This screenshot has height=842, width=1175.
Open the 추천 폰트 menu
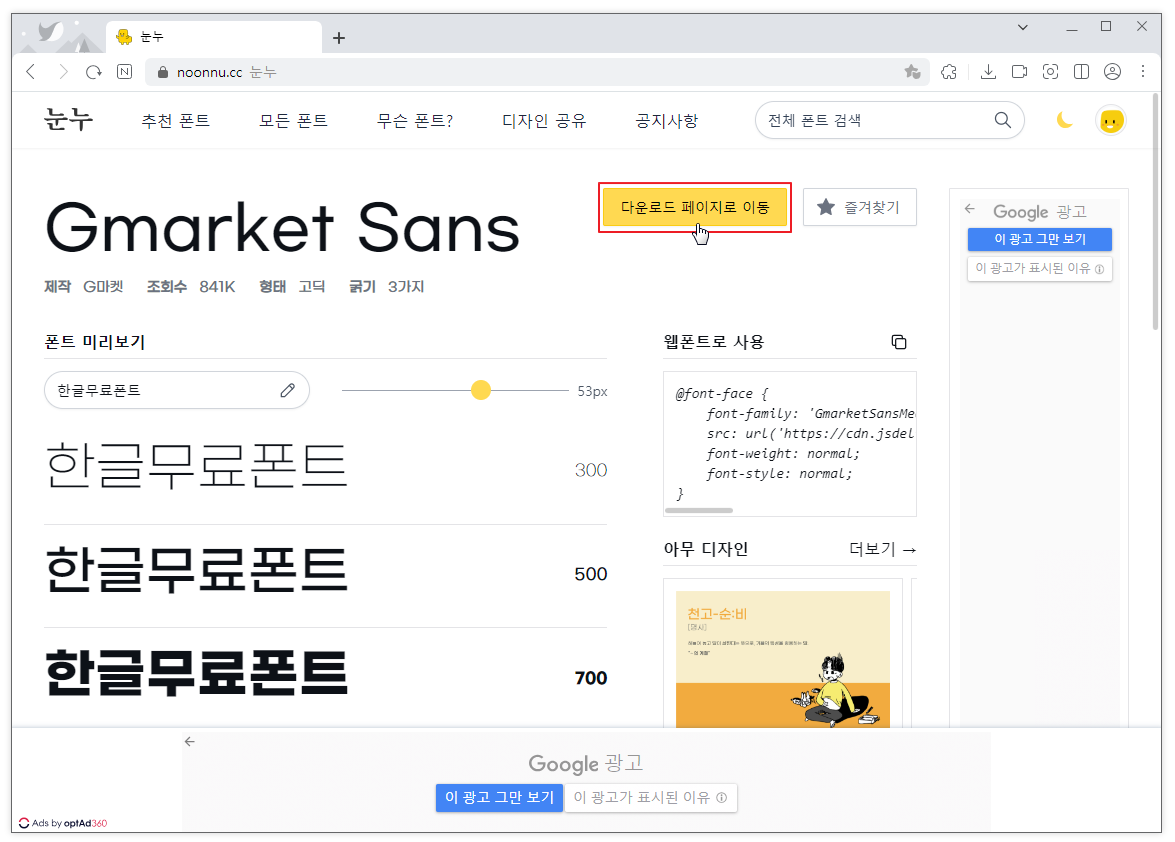[176, 121]
